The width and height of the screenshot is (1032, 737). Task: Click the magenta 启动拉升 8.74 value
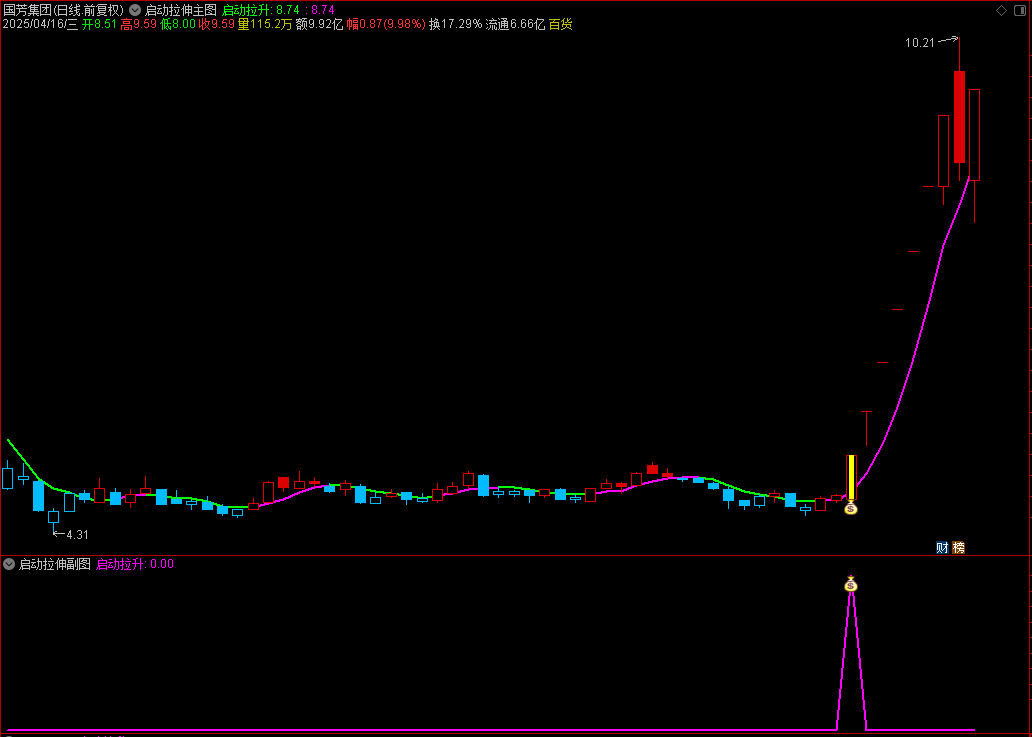(322, 10)
